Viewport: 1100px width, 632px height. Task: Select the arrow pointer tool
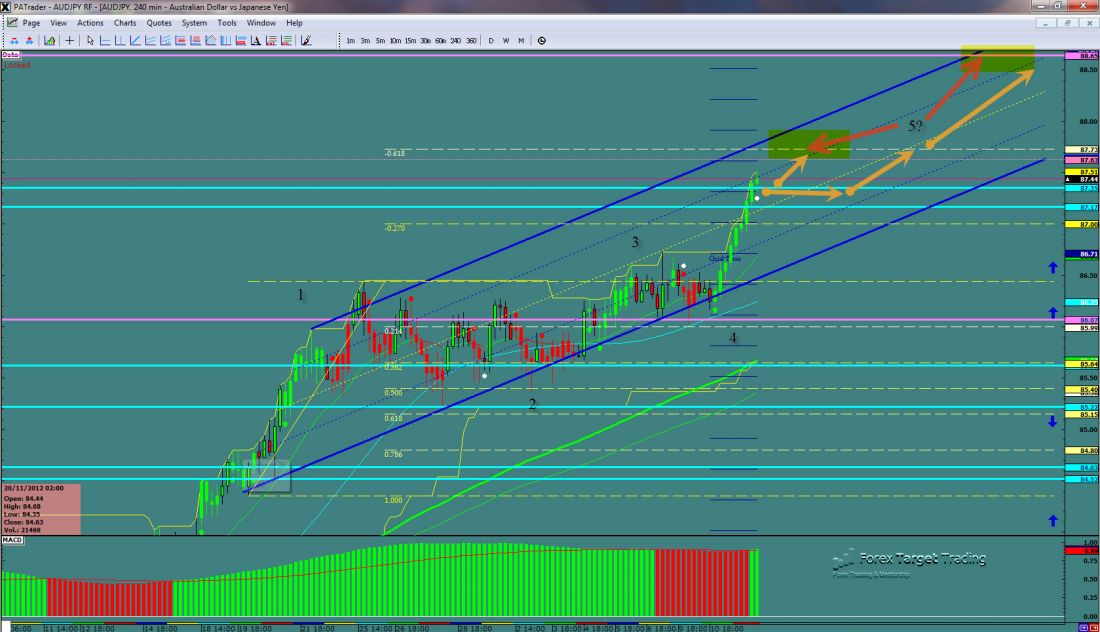click(x=90, y=41)
